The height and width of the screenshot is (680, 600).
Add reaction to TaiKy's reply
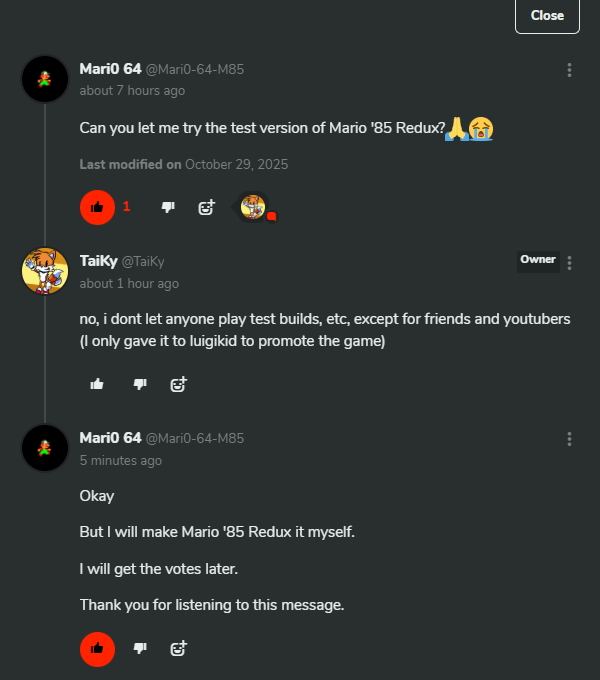point(179,383)
